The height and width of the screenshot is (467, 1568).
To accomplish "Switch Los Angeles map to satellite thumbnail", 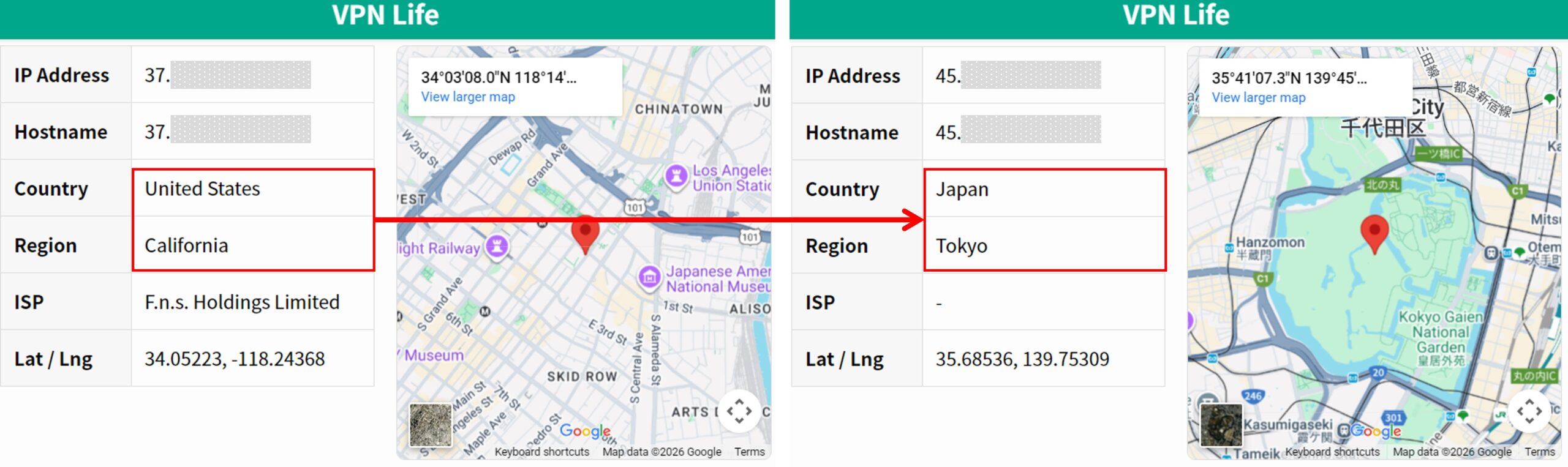I will (431, 425).
